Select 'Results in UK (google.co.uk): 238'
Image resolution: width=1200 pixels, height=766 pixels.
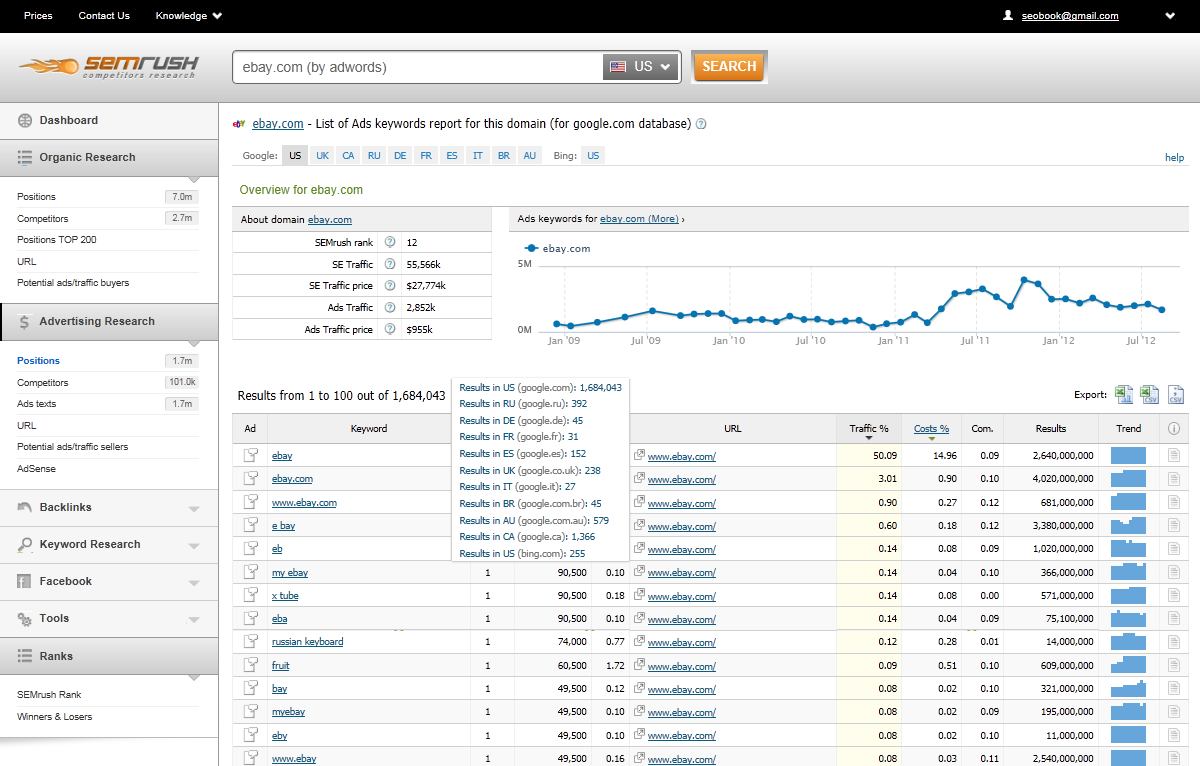(530, 470)
